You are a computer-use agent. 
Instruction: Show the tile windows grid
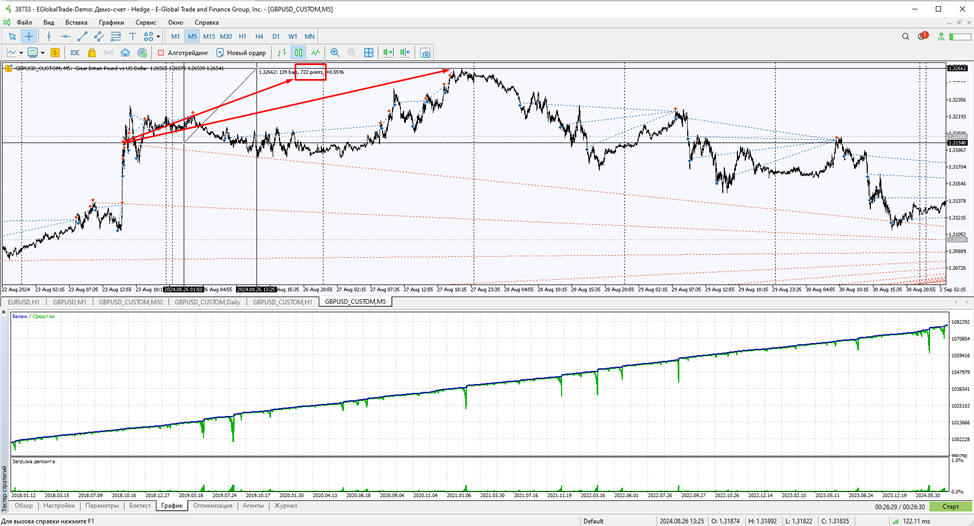click(x=368, y=53)
